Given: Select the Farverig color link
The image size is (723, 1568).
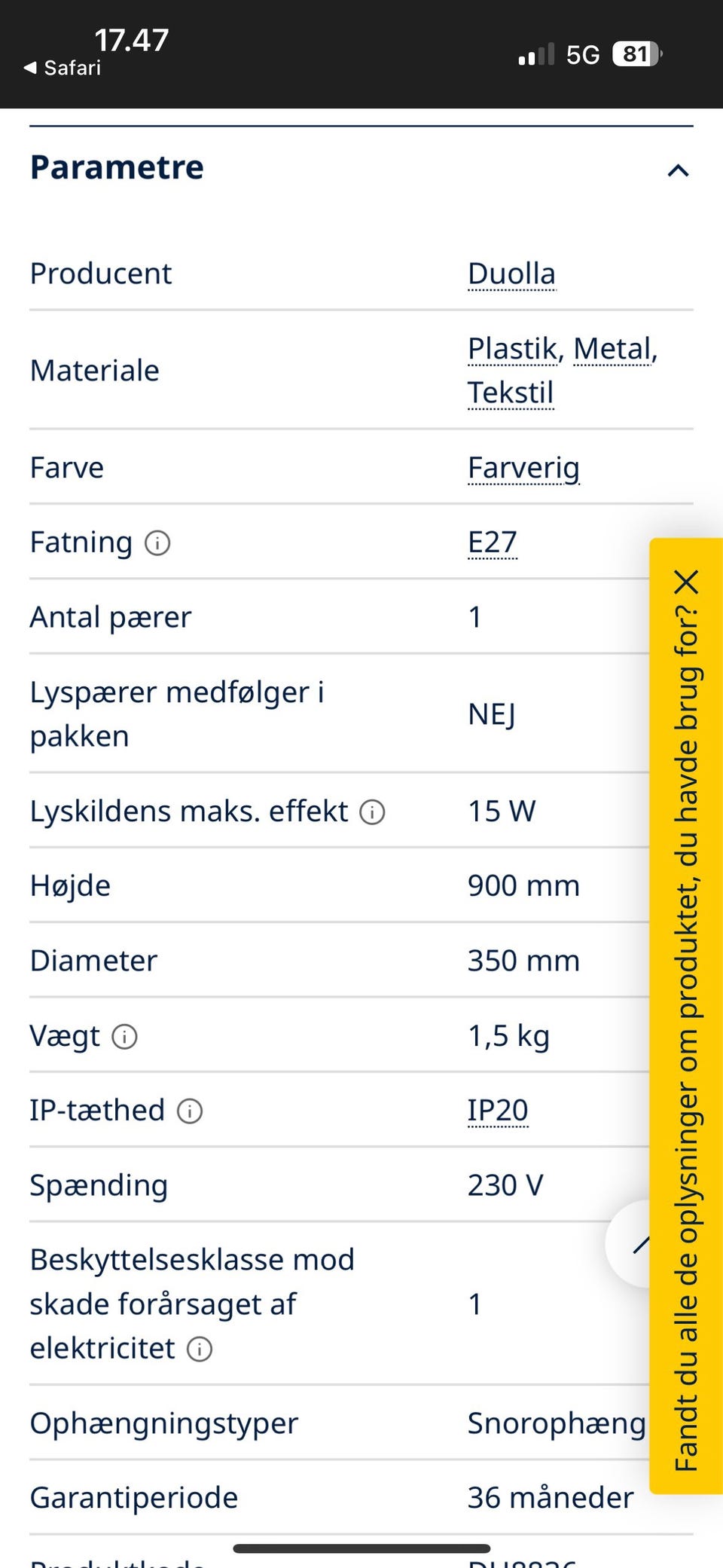Looking at the screenshot, I should [523, 468].
